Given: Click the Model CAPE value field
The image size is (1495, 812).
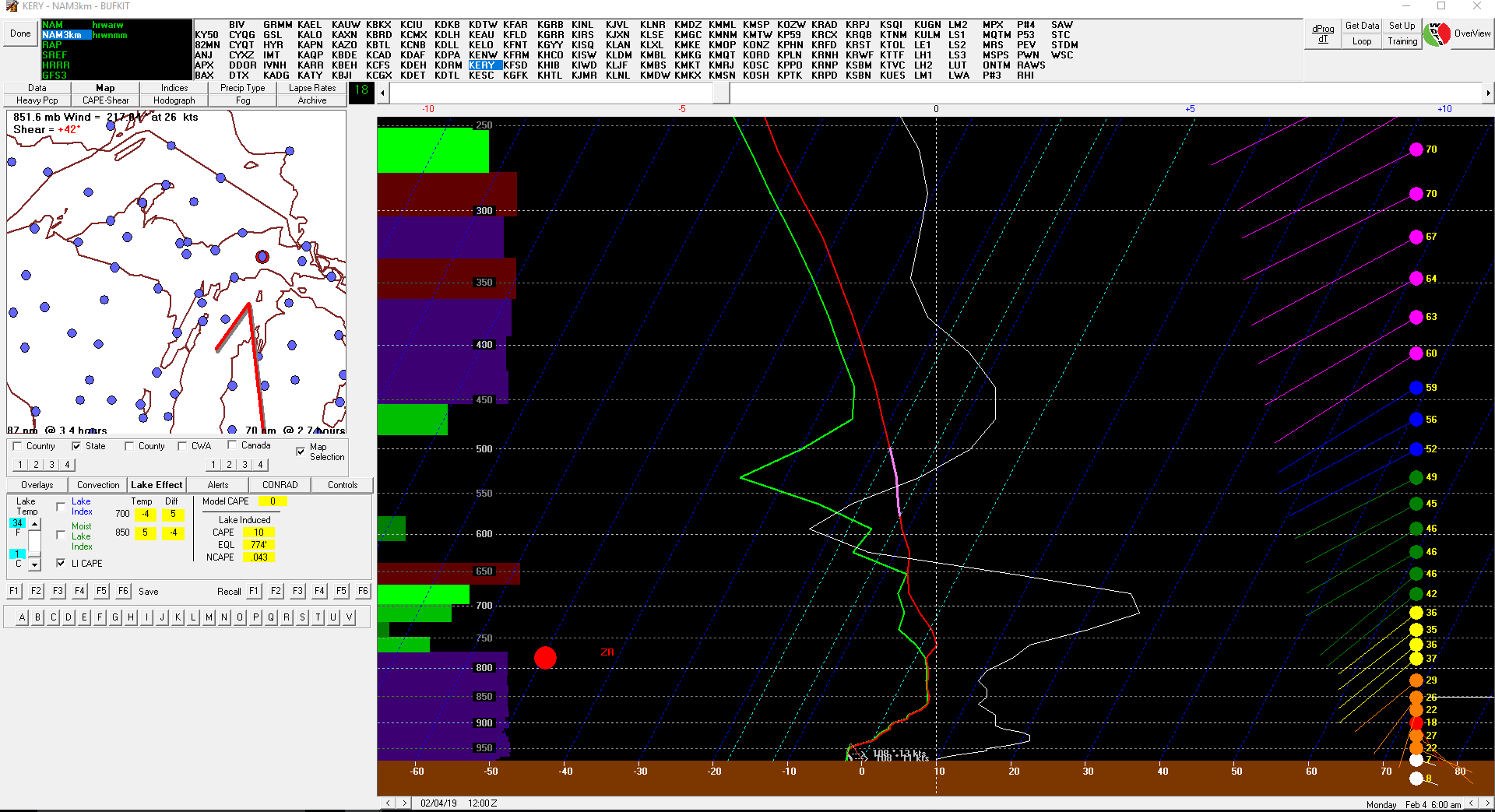Looking at the screenshot, I should tap(273, 501).
